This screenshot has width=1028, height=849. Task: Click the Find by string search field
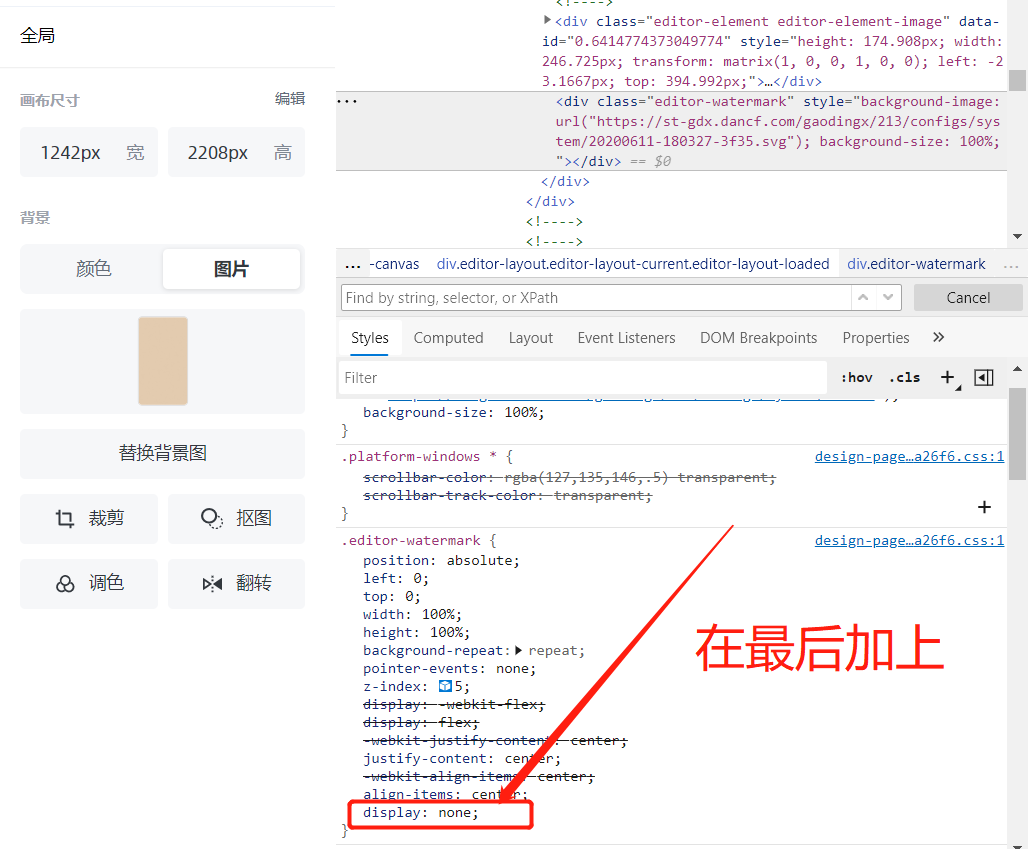pos(596,298)
